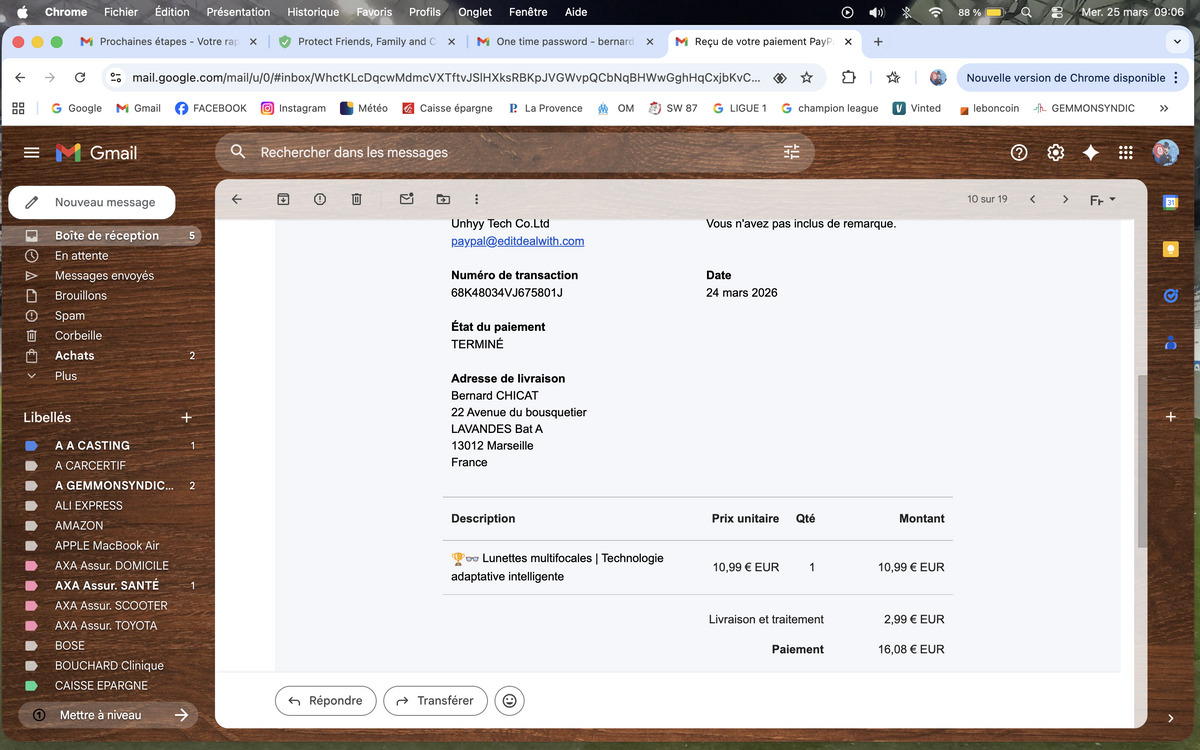This screenshot has width=1200, height=750.
Task: Bookmark this page with the star
Action: coord(807,77)
